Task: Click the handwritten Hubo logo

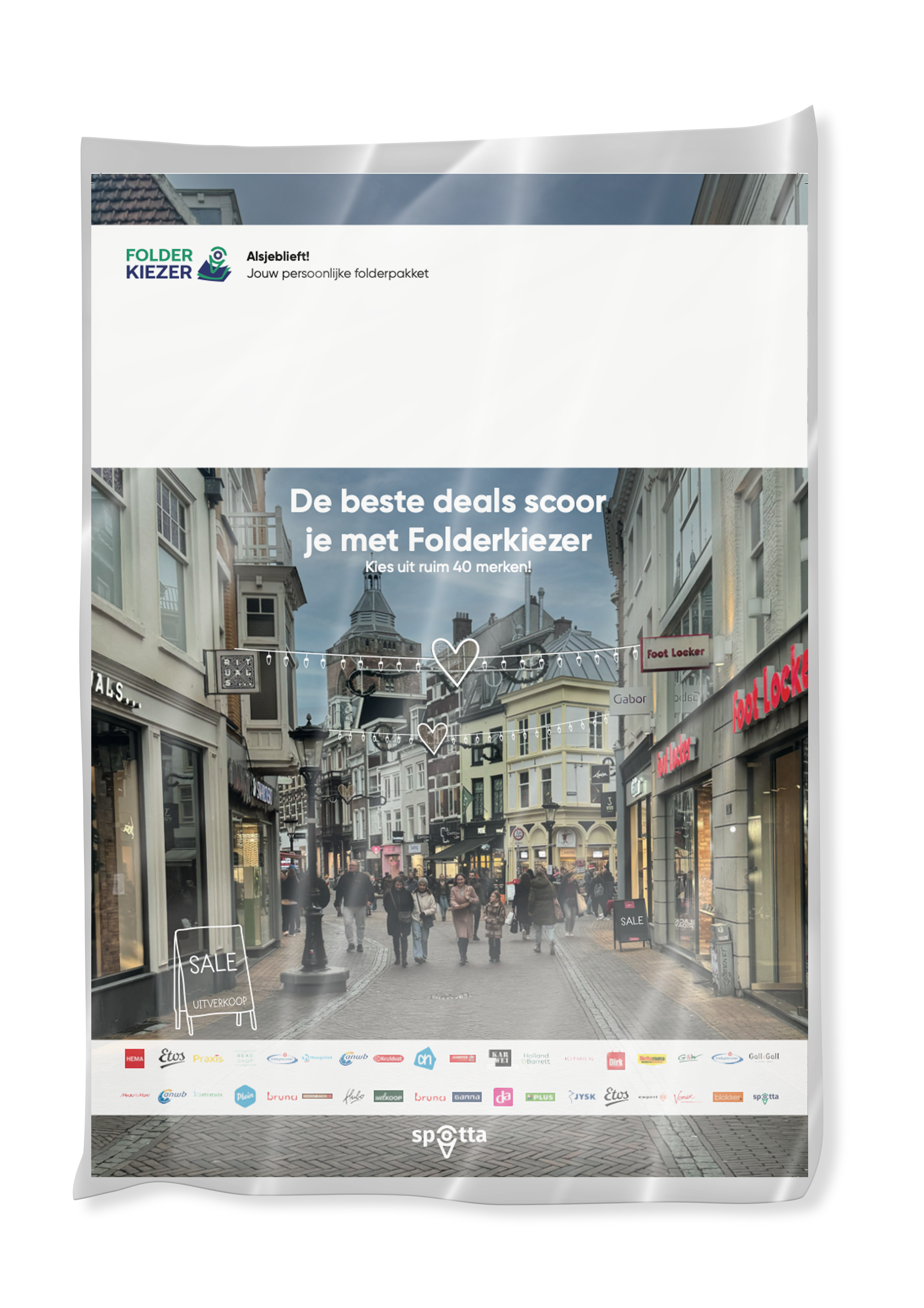Action: (x=353, y=1096)
